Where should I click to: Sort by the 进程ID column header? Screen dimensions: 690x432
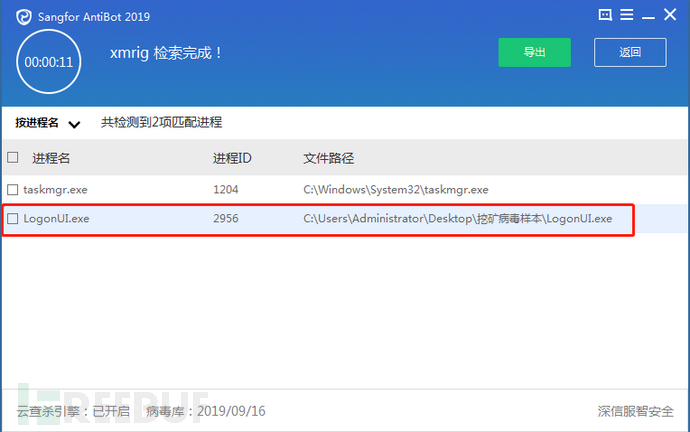coord(232,158)
